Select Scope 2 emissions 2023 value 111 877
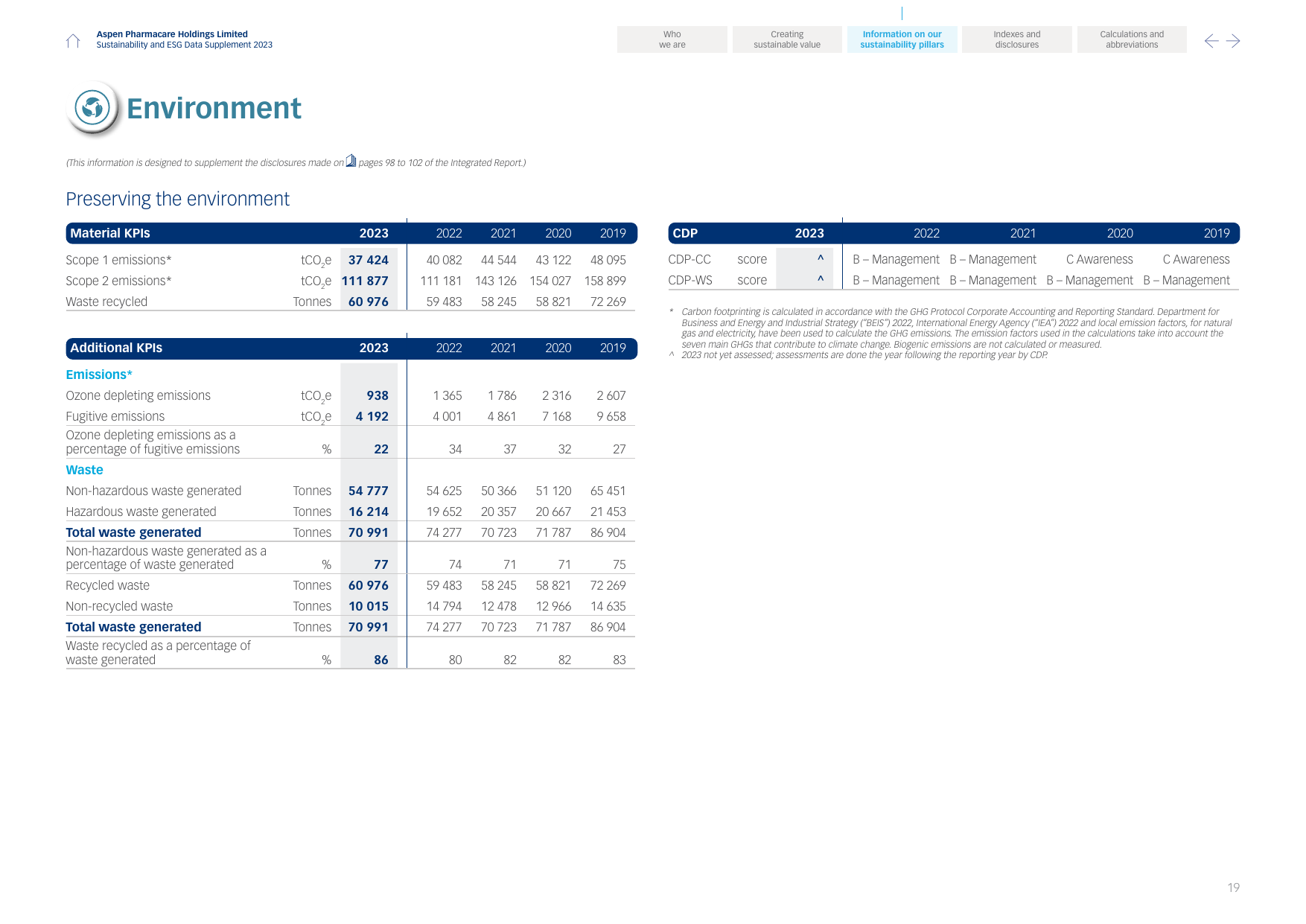Screen dimensions: 1306x924 365,281
